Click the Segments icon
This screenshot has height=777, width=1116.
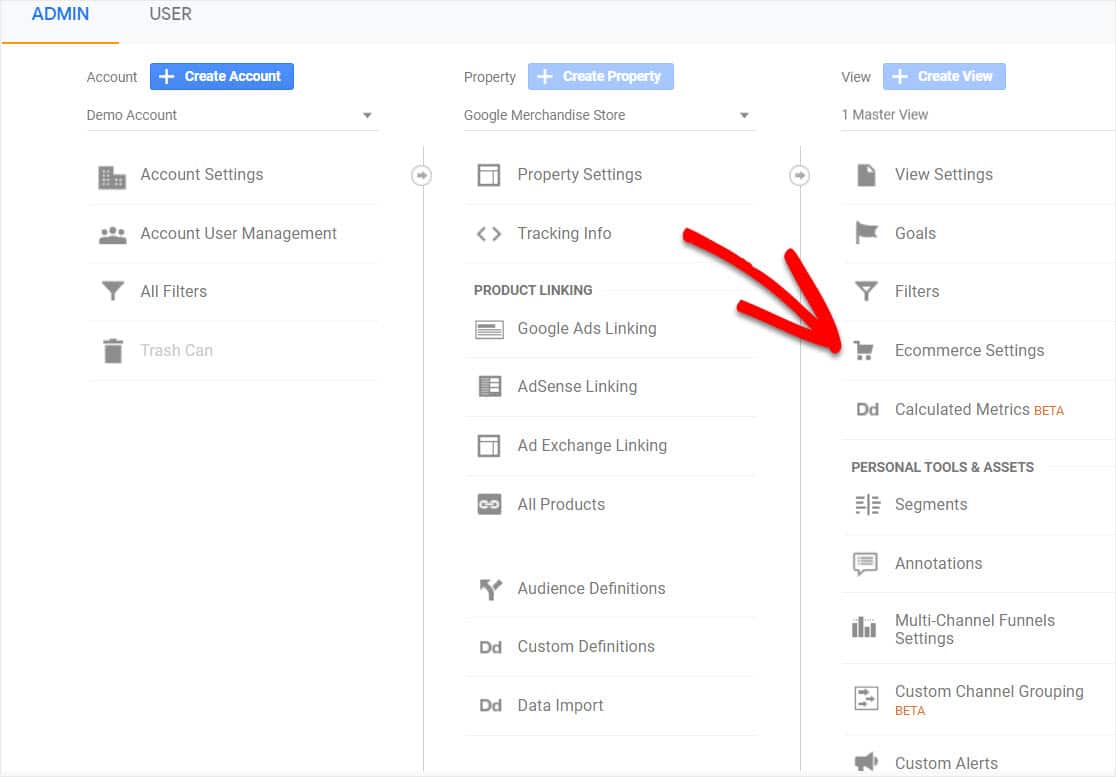tap(866, 505)
